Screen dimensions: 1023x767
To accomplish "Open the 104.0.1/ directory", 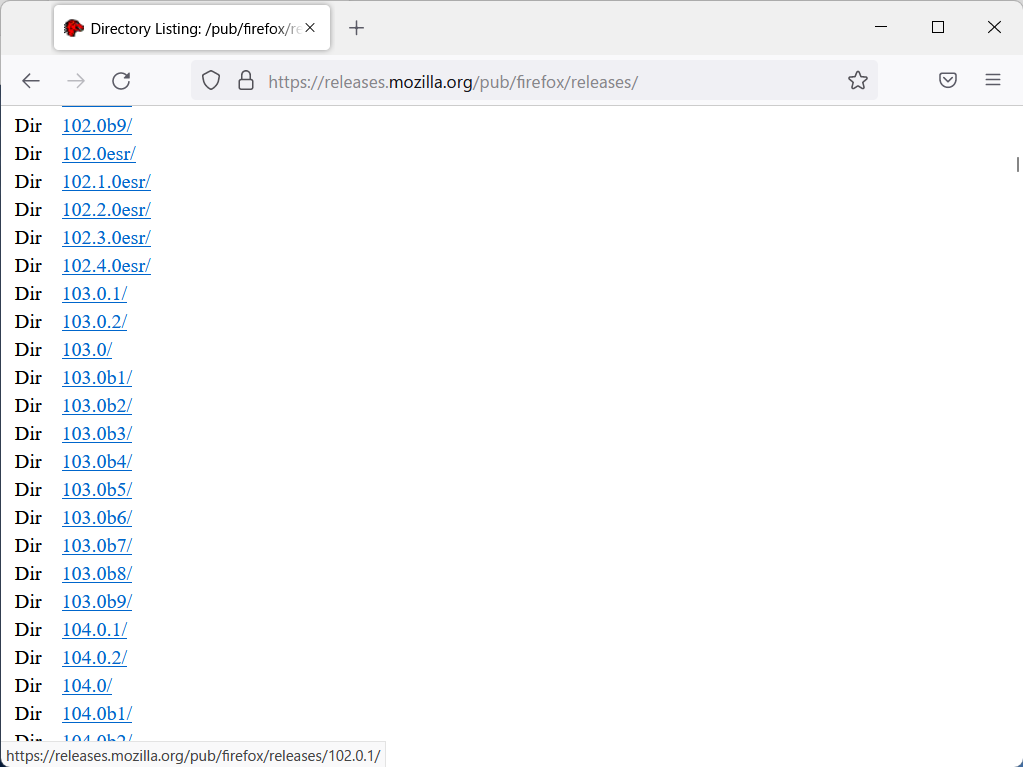I will (95, 630).
